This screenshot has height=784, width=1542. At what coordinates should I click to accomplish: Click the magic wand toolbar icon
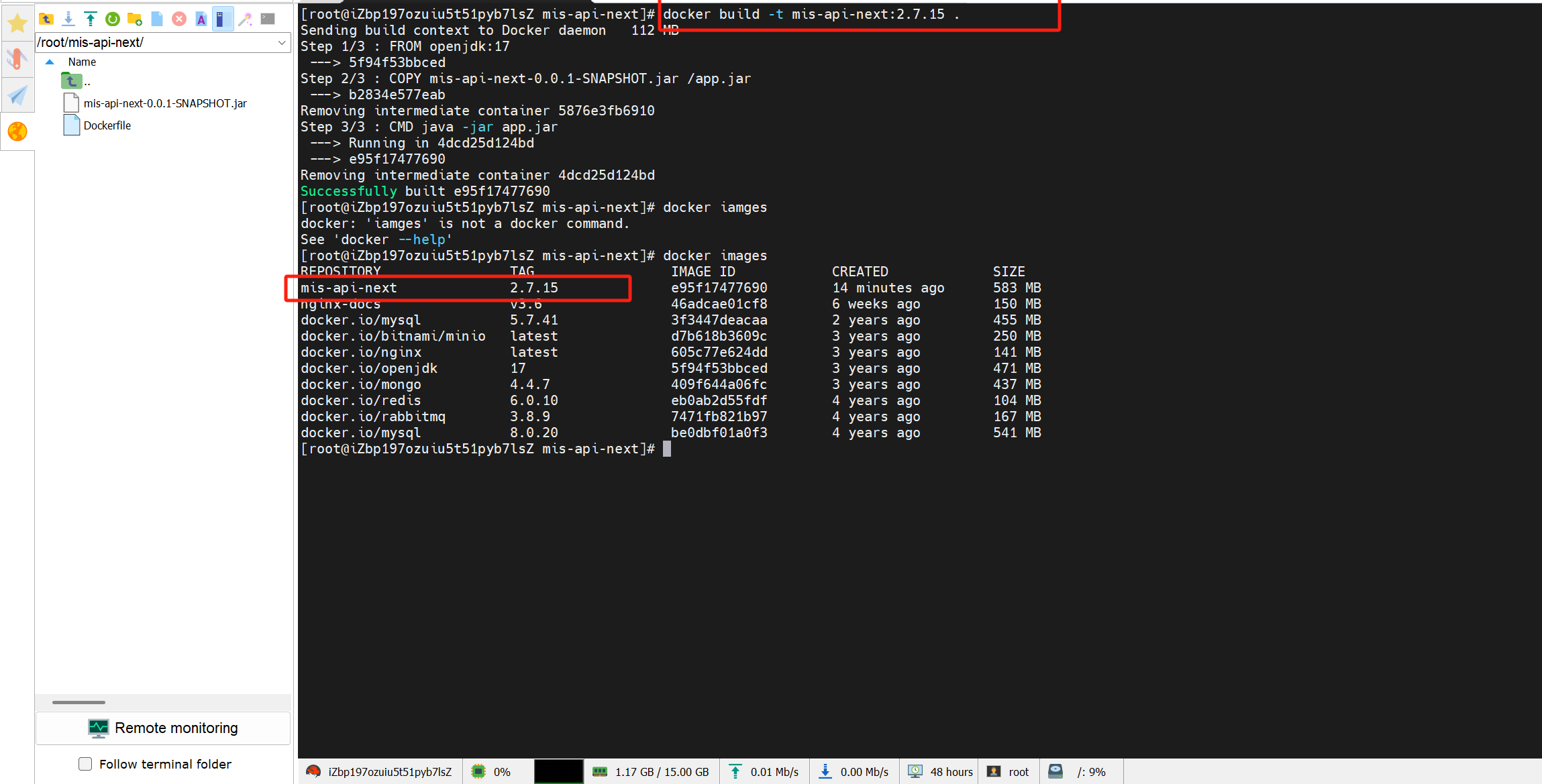click(246, 19)
